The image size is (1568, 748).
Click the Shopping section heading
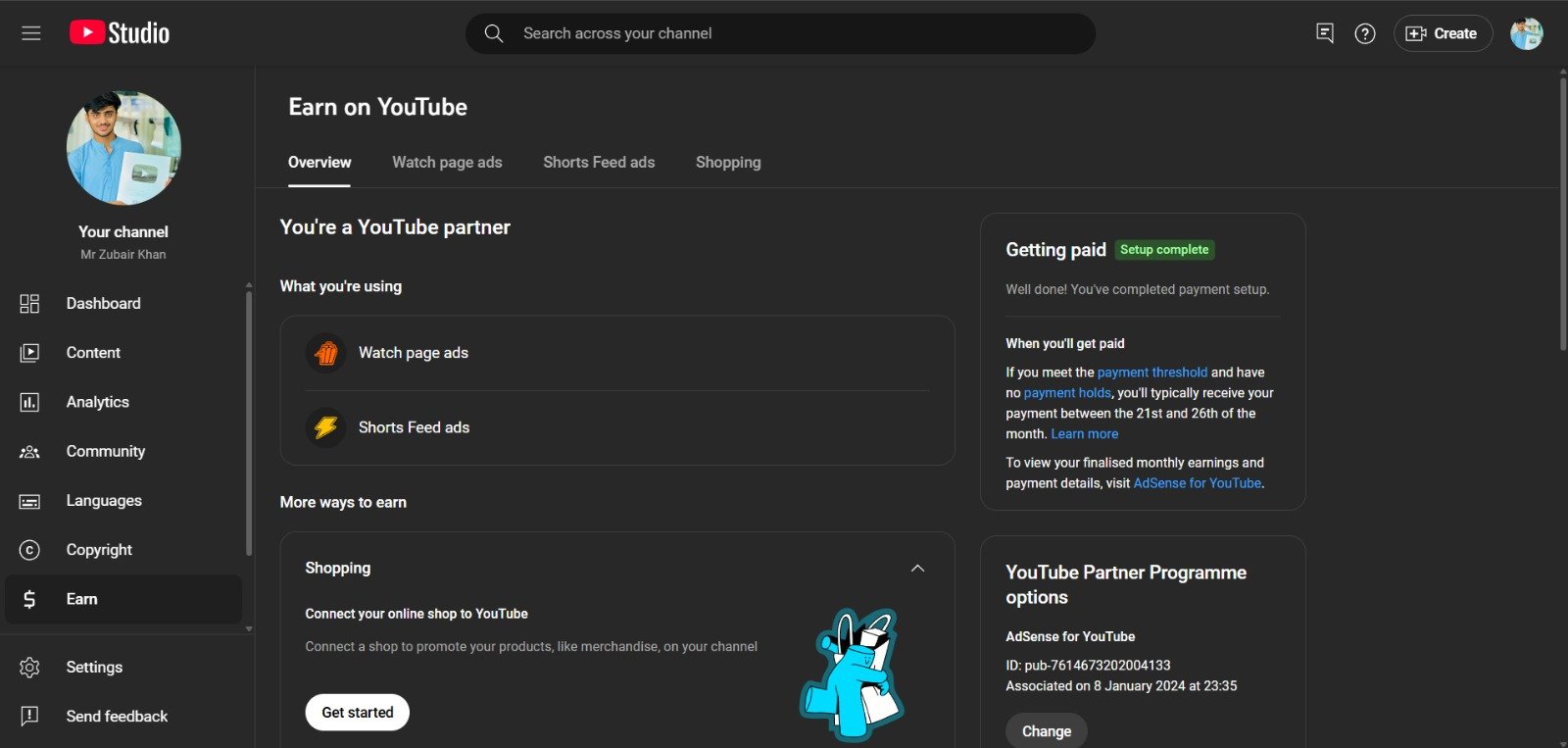tap(338, 569)
